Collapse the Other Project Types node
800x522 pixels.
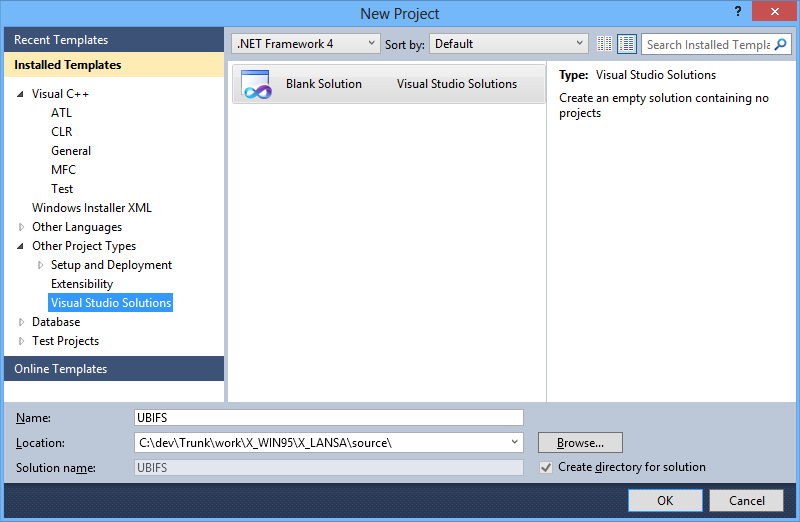(x=20, y=246)
